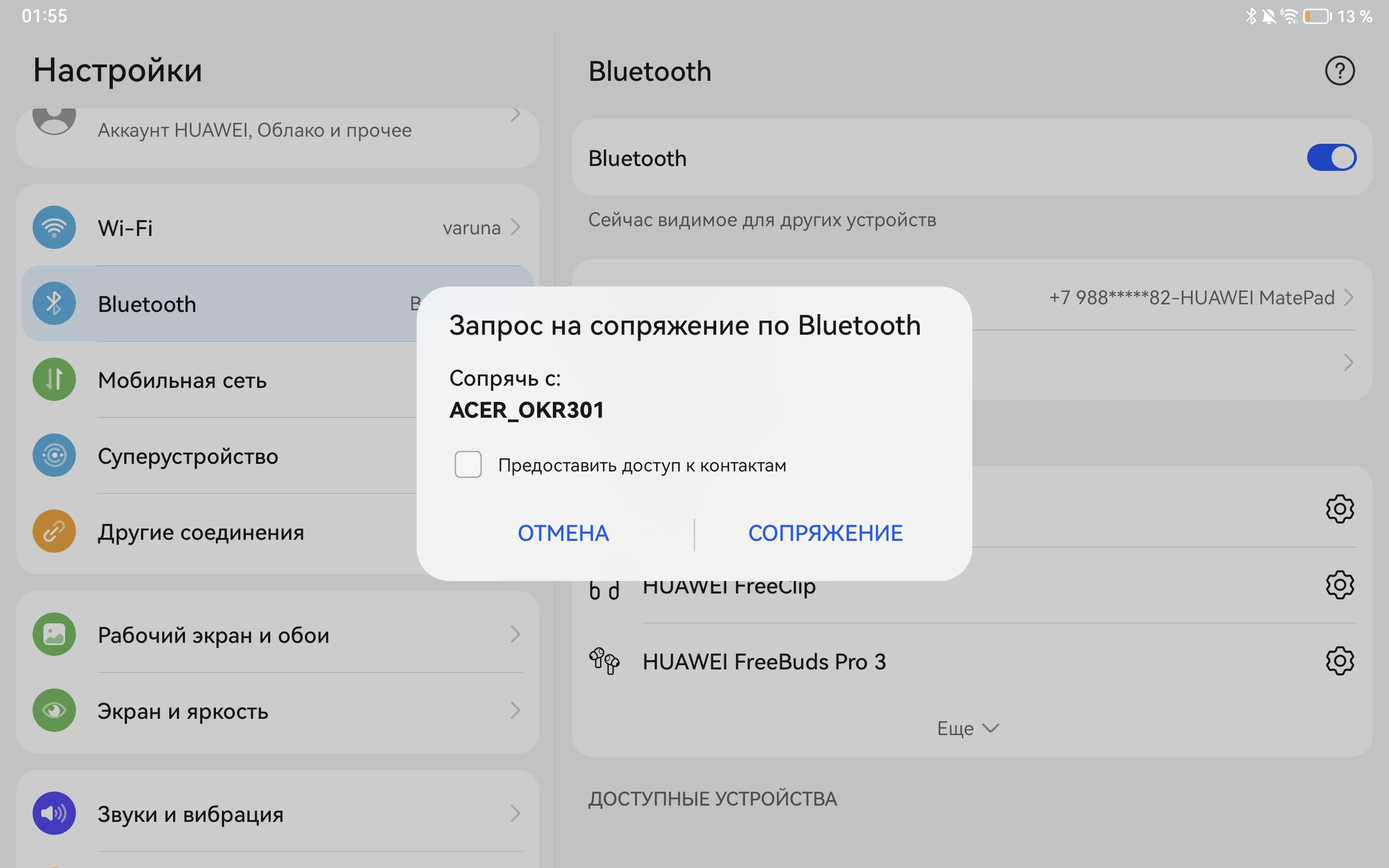
Task: Open chevron for 'Звуки и вибрация'
Action: point(515,813)
